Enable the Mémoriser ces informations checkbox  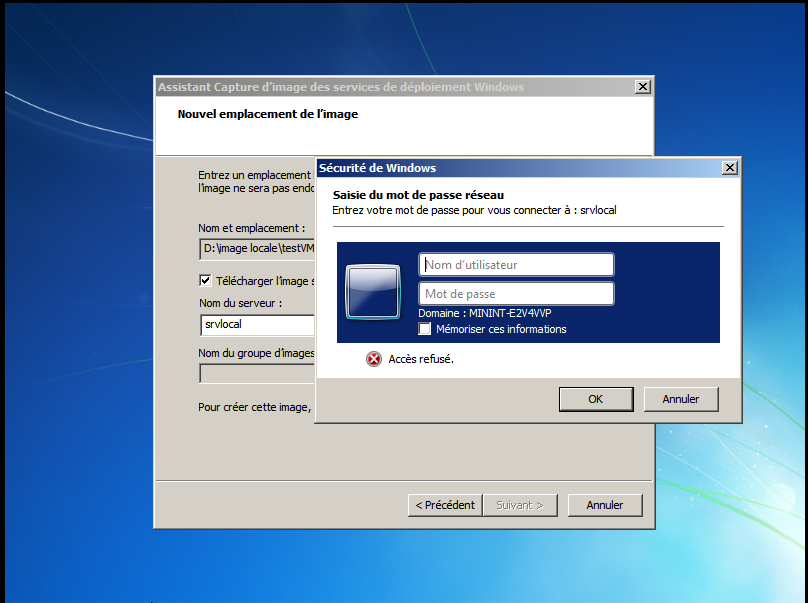tap(425, 329)
